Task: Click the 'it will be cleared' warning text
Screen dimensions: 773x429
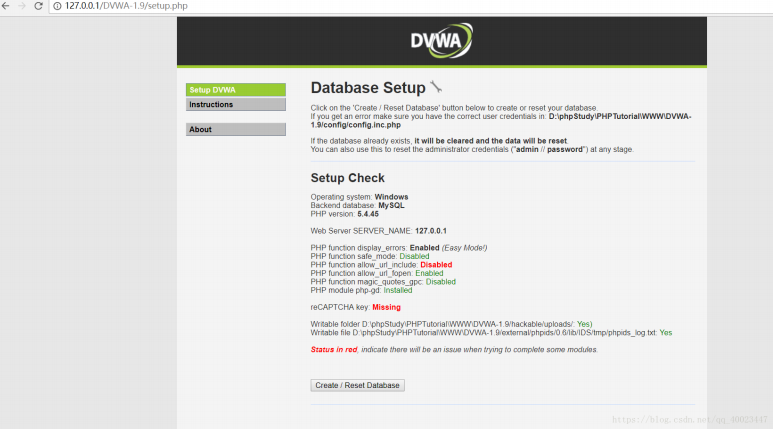Action: click(x=491, y=141)
